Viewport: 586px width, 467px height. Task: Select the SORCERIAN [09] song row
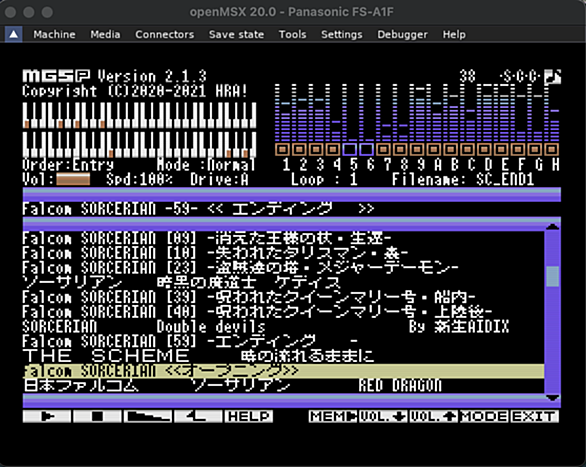(x=283, y=238)
